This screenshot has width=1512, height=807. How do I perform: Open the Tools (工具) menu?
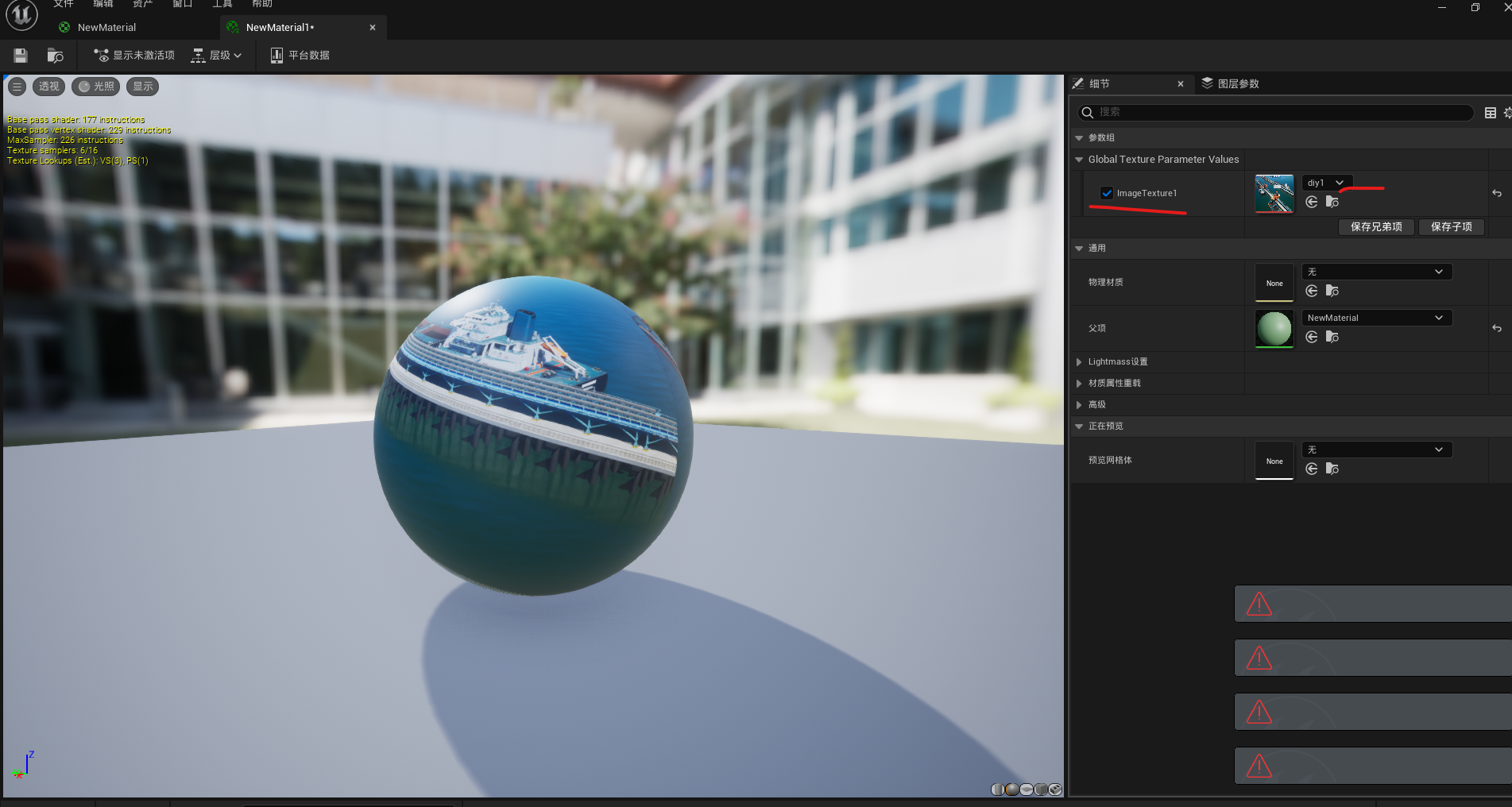222,4
